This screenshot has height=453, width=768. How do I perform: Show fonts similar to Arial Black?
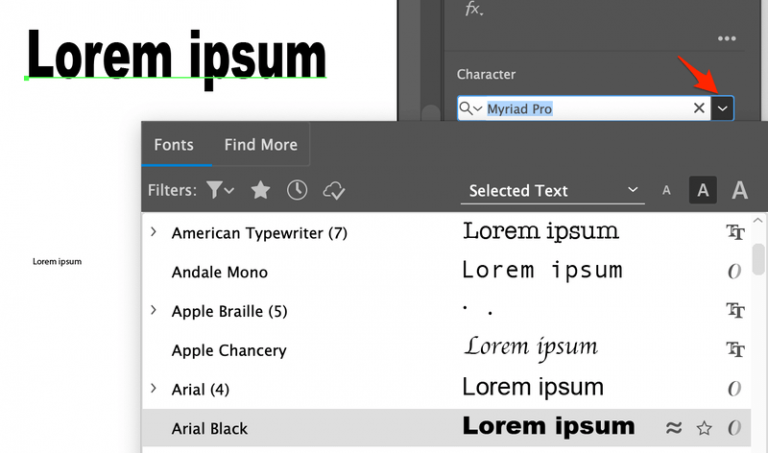674,428
